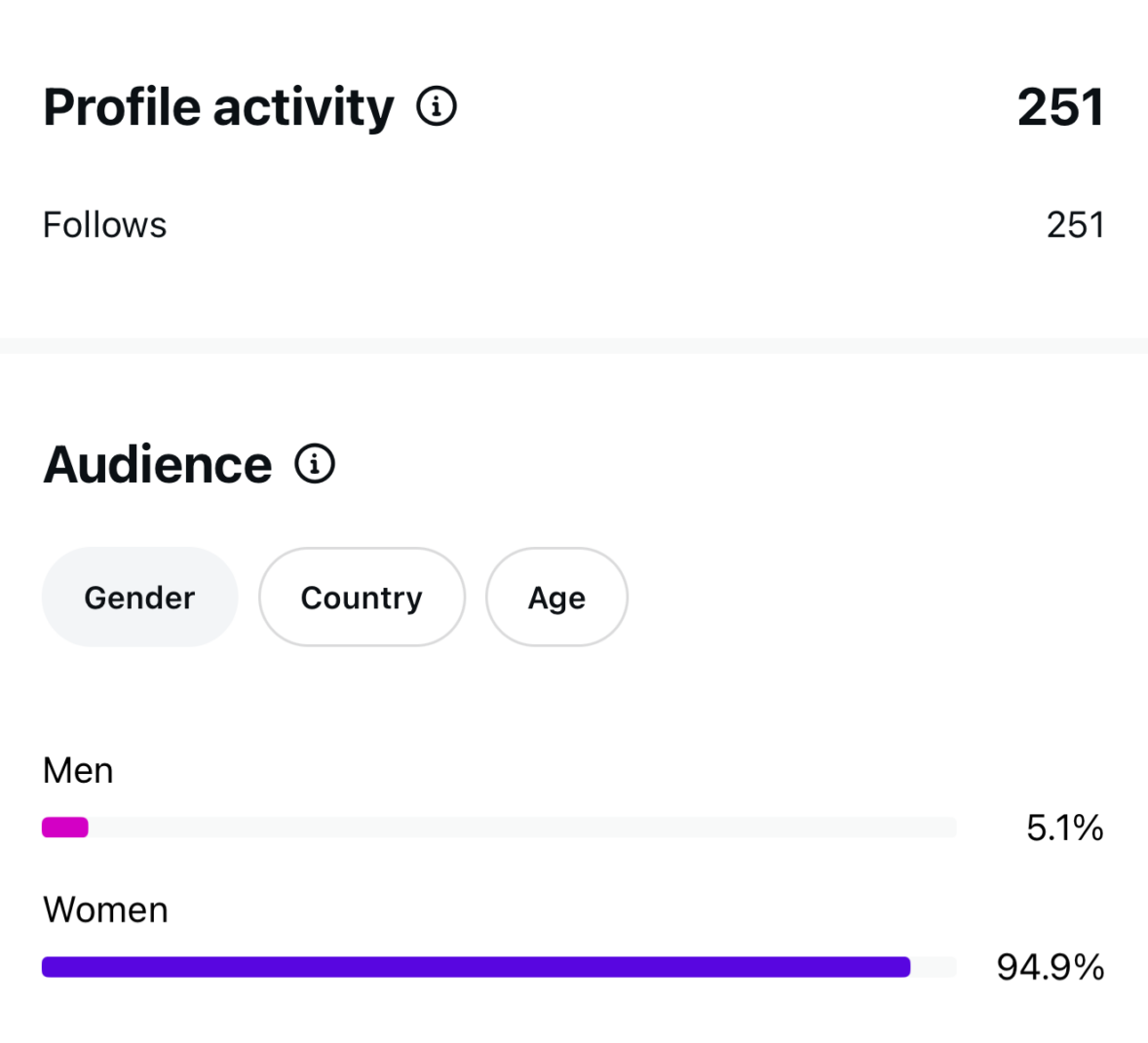This screenshot has height=1043, width=1148.
Task: Select the Gender audience tab
Action: pos(139,597)
